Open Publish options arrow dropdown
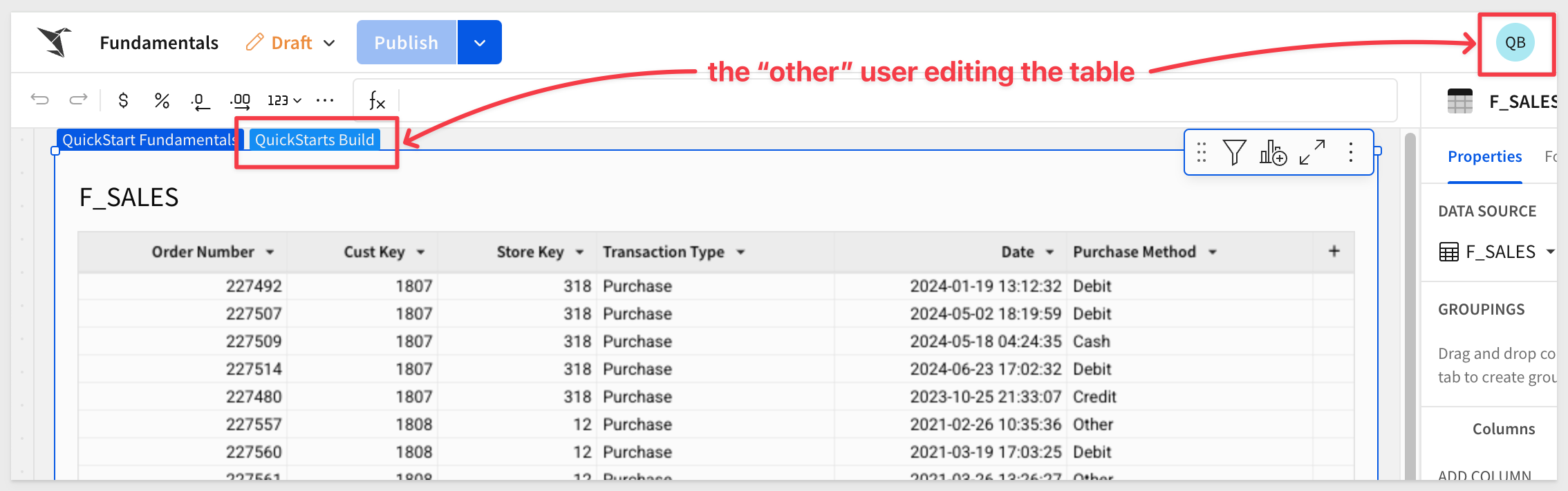 [480, 42]
